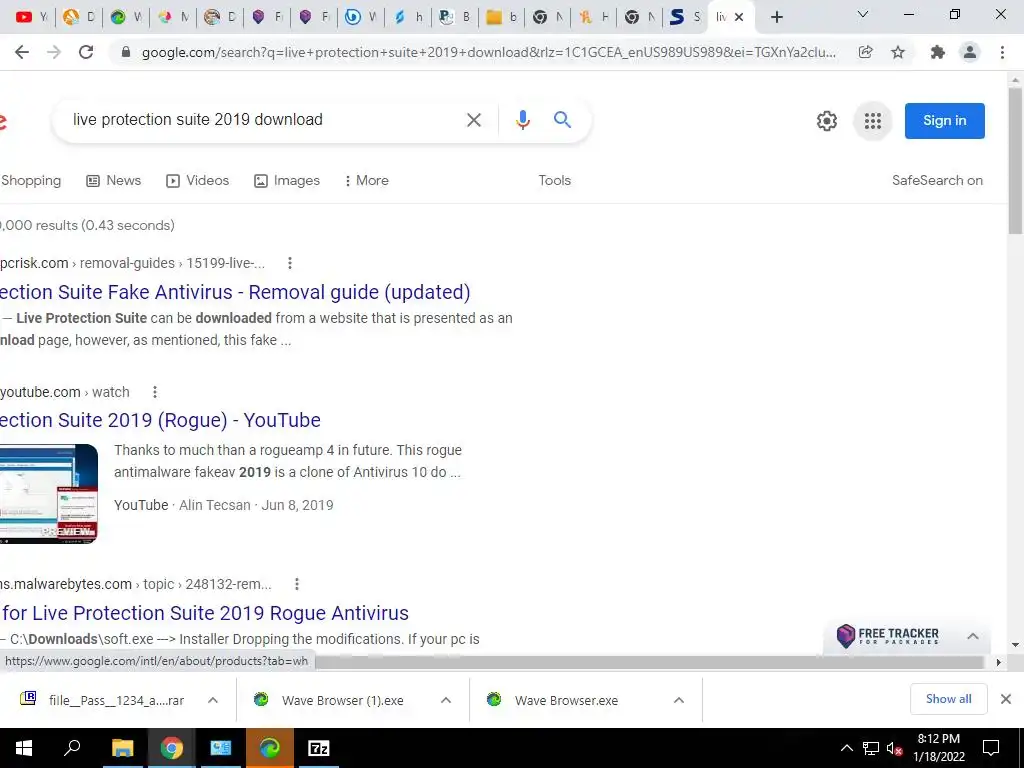Close the downloads bar
The image size is (1024, 768).
click(1006, 699)
